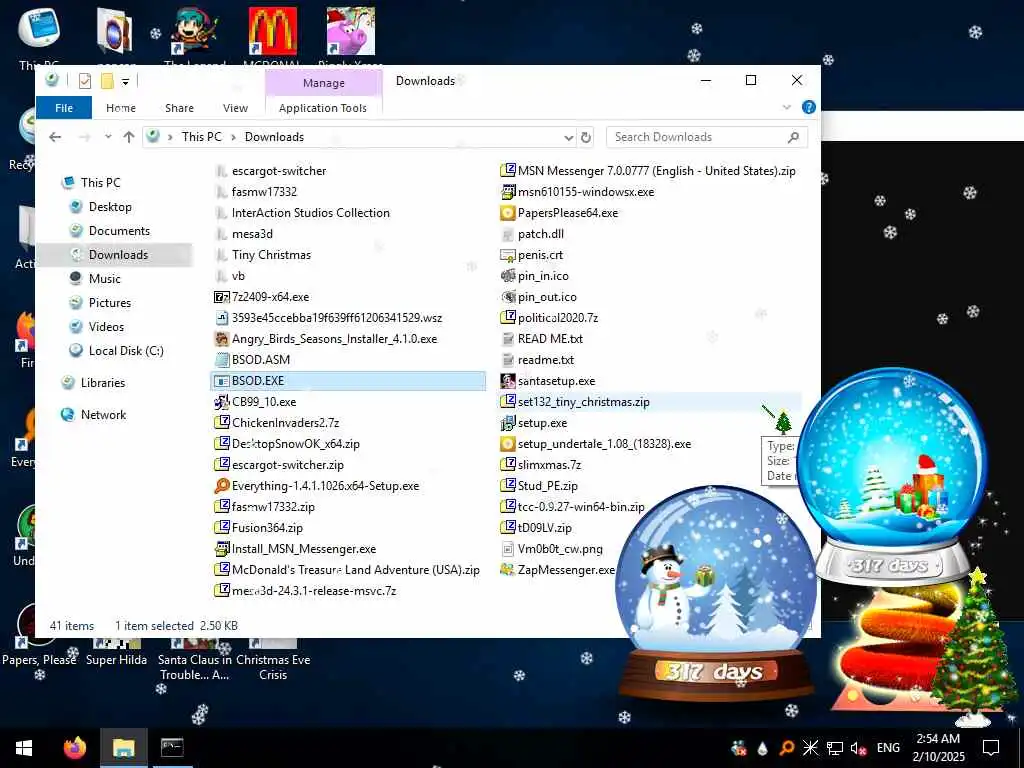Select Angry_Birds_Seasons_Installer_4.1.0.exe icon
1024x768 pixels.
pos(222,339)
